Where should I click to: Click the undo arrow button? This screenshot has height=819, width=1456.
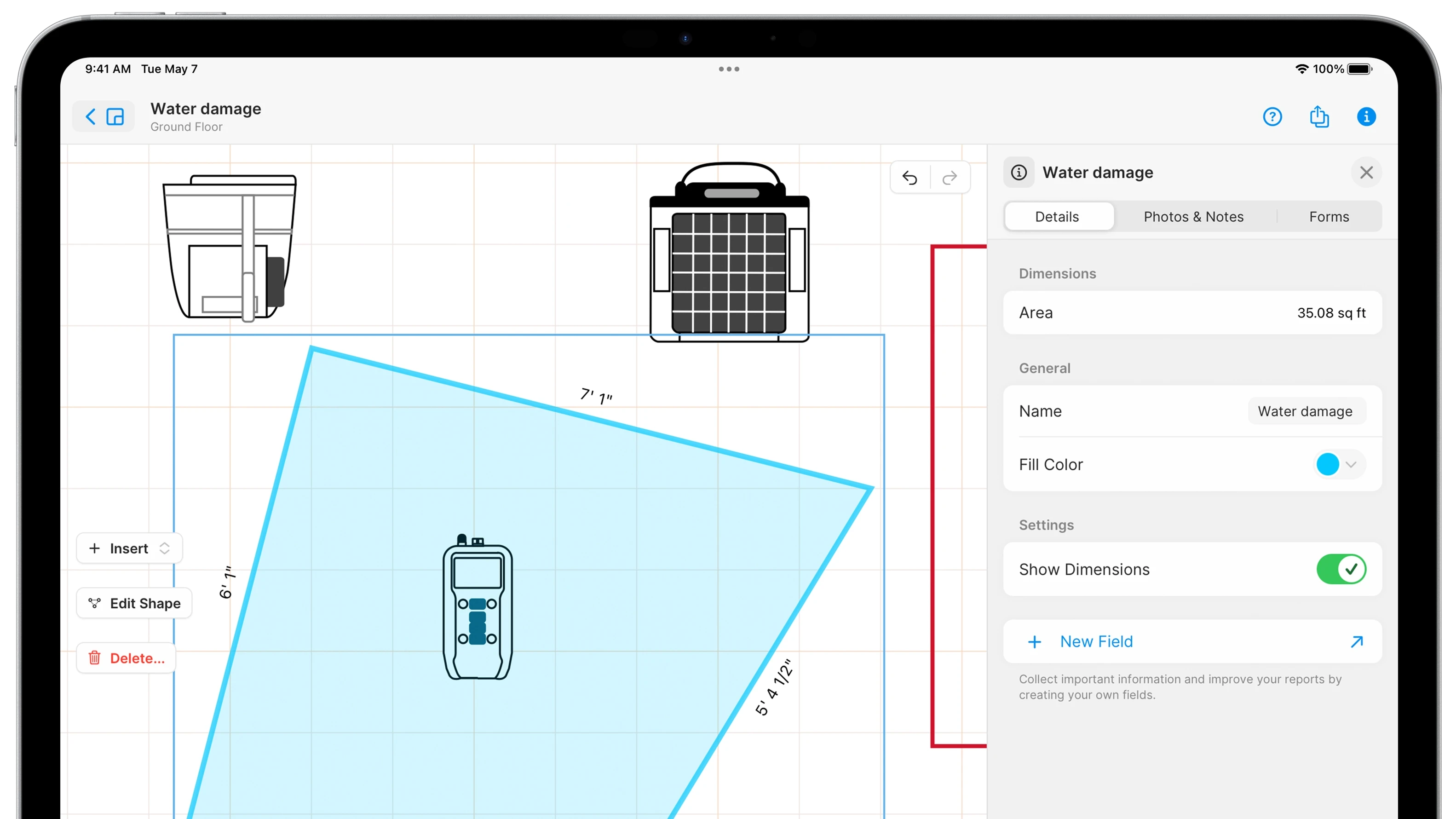(909, 178)
